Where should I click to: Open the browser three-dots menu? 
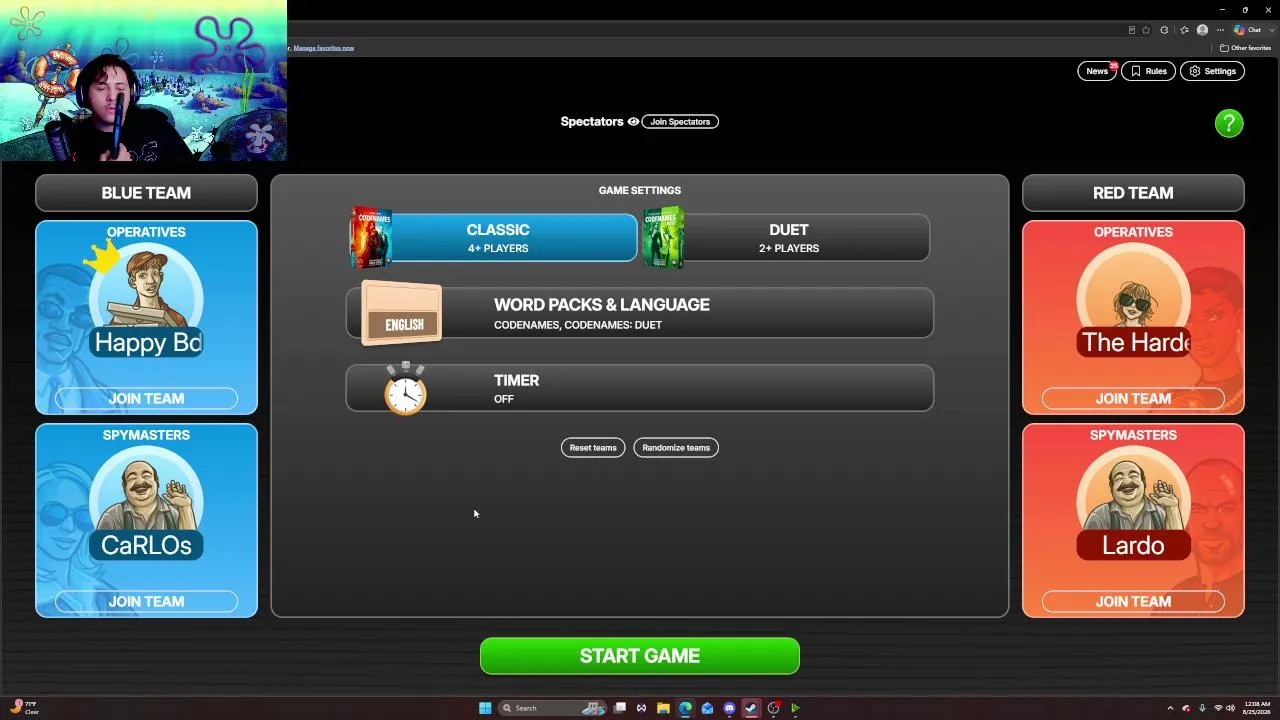[1220, 30]
